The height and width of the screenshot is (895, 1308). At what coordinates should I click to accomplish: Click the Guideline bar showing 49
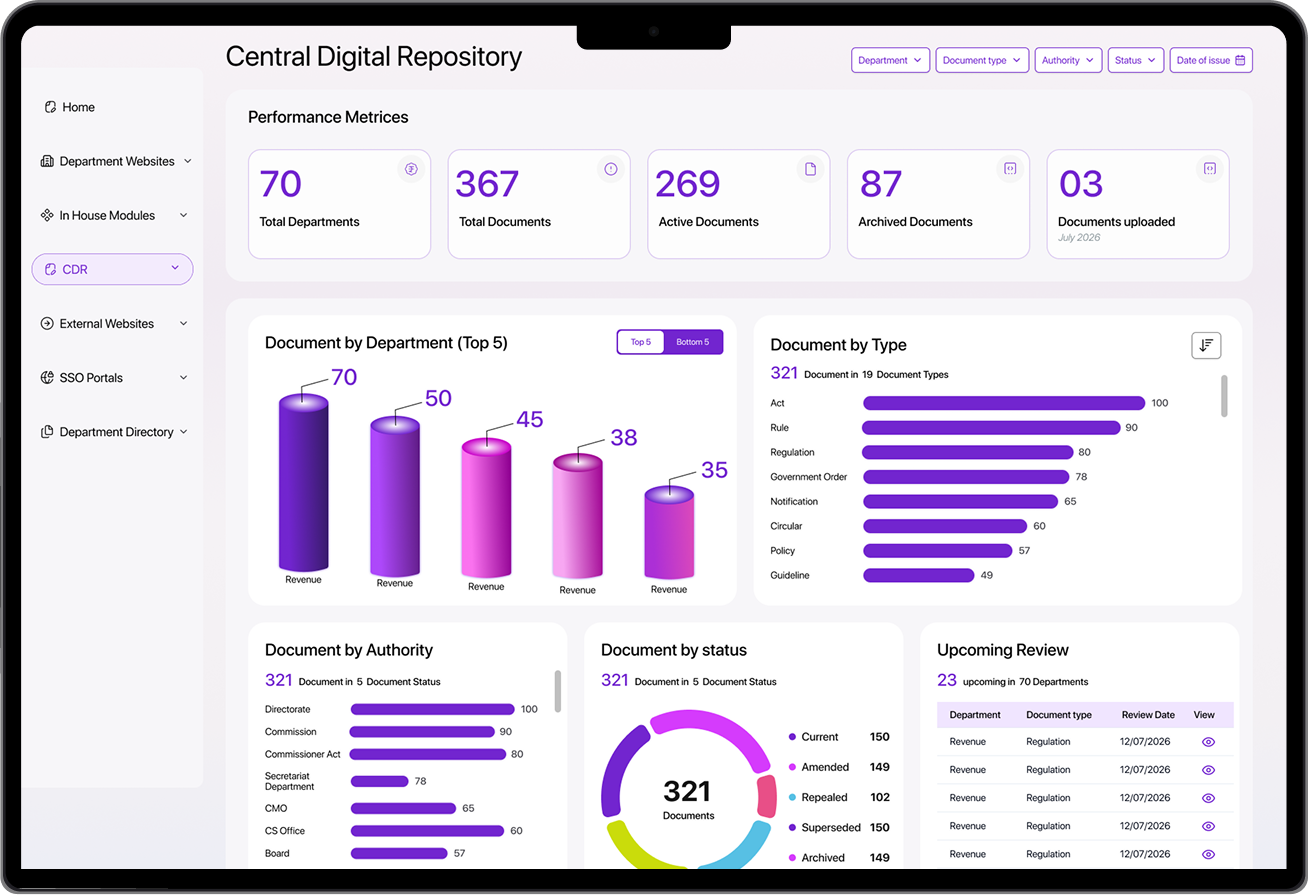coord(918,575)
